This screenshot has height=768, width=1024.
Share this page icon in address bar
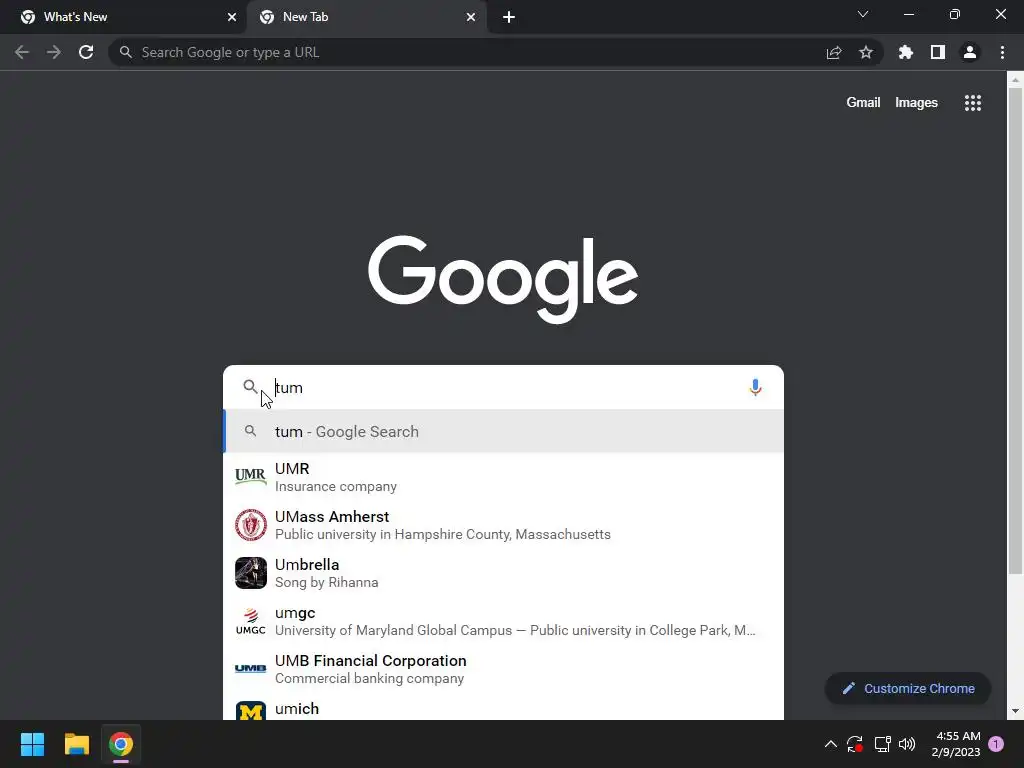point(834,52)
